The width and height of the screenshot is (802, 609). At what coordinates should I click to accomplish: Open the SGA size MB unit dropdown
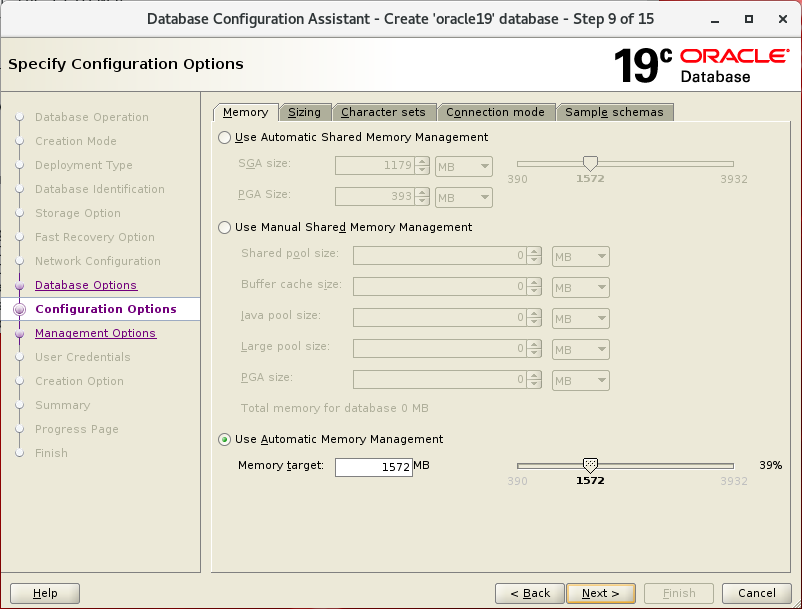[x=464, y=167]
